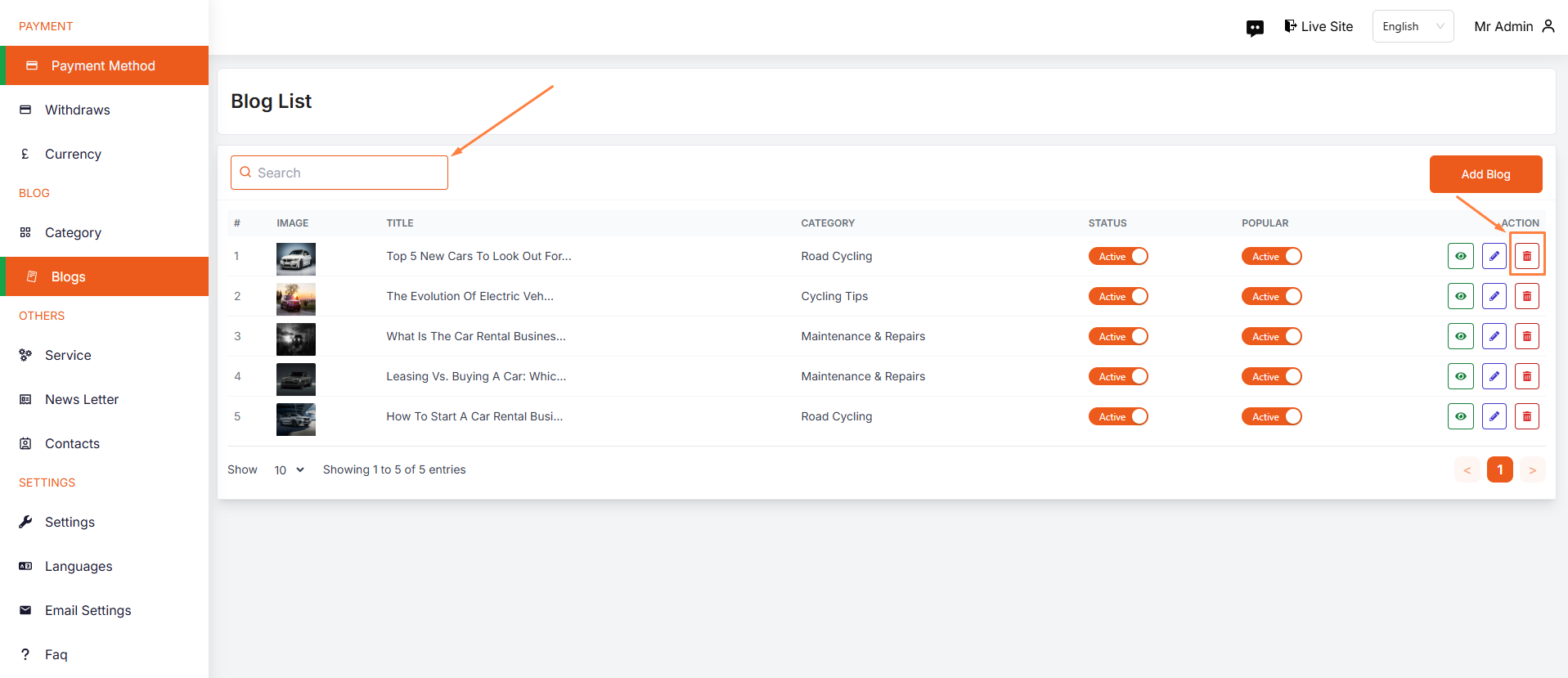Open the Mr Admin user profile icon
The image size is (1568, 678).
[x=1548, y=26]
